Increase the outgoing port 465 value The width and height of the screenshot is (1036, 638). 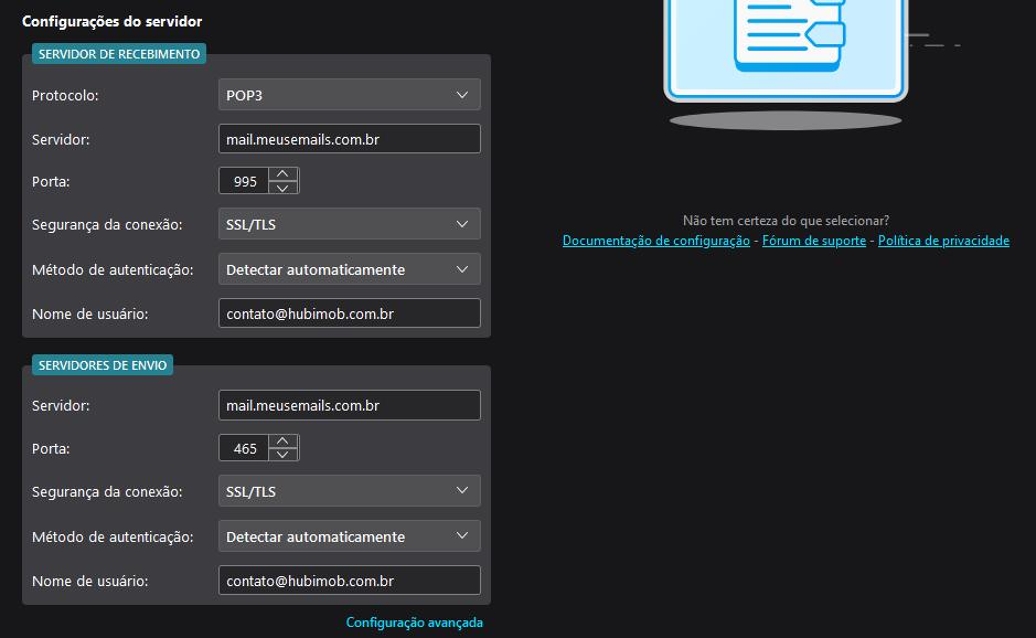click(x=284, y=441)
